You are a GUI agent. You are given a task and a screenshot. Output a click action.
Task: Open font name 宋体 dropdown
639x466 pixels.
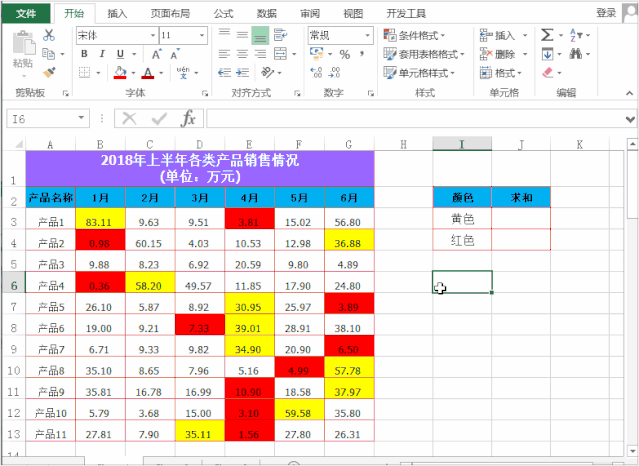(153, 35)
